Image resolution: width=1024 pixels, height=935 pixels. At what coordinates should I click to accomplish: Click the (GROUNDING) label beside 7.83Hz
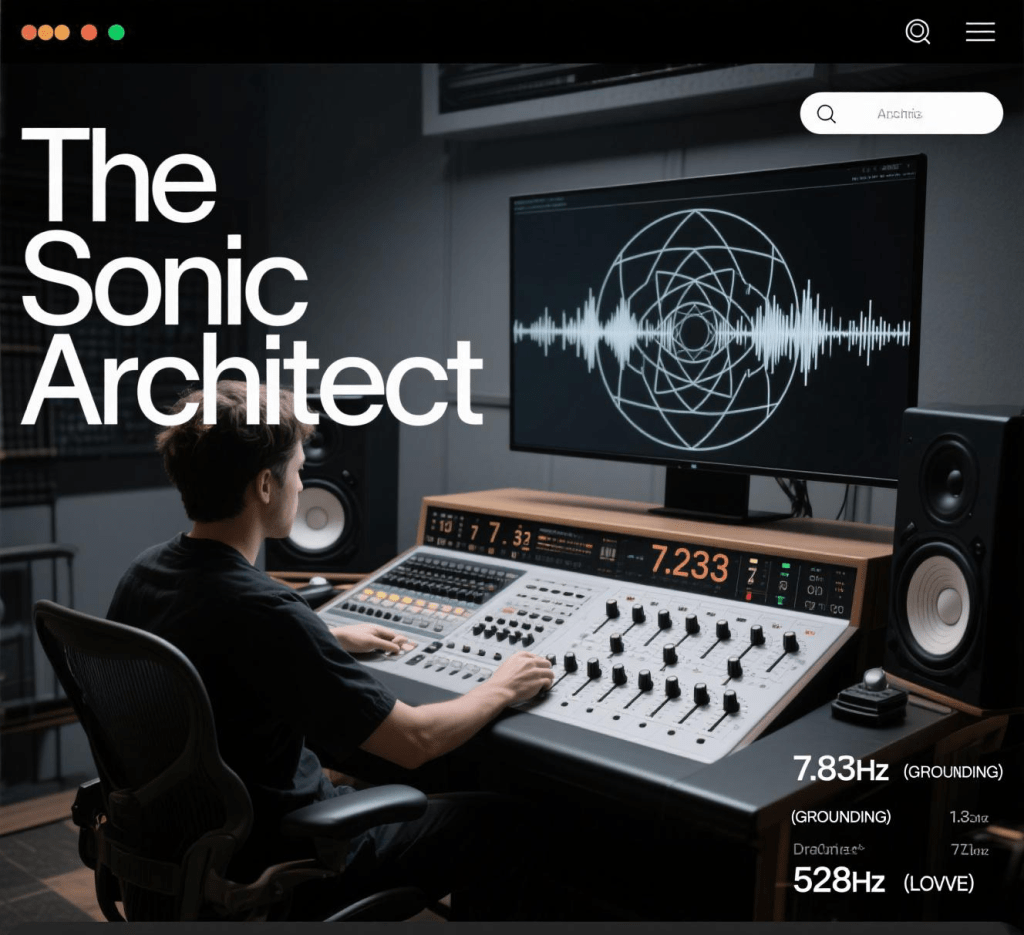pyautogui.click(x=952, y=772)
